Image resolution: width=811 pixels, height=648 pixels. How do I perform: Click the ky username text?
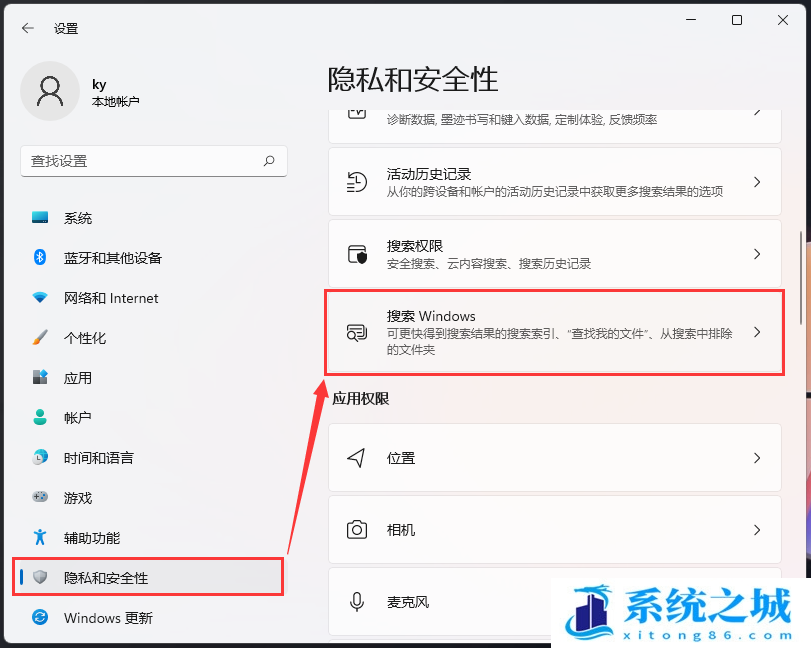[x=99, y=85]
